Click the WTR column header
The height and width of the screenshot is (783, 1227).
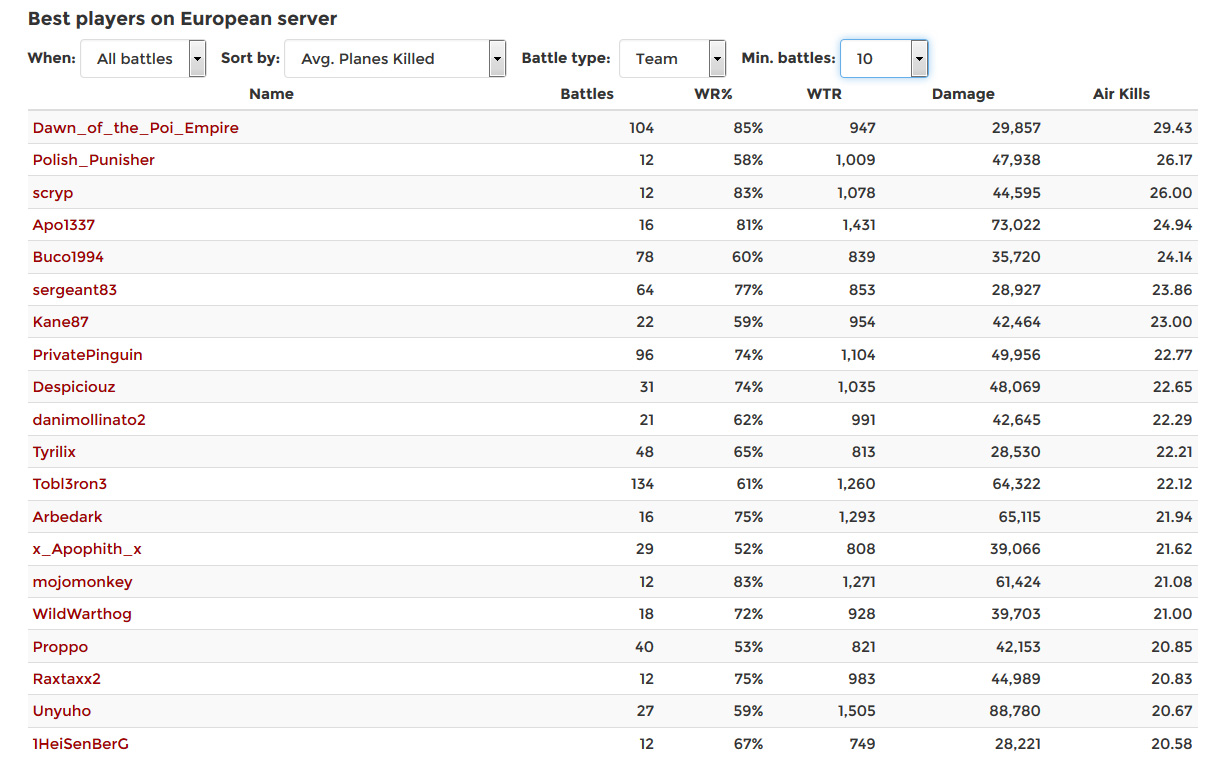[x=824, y=94]
